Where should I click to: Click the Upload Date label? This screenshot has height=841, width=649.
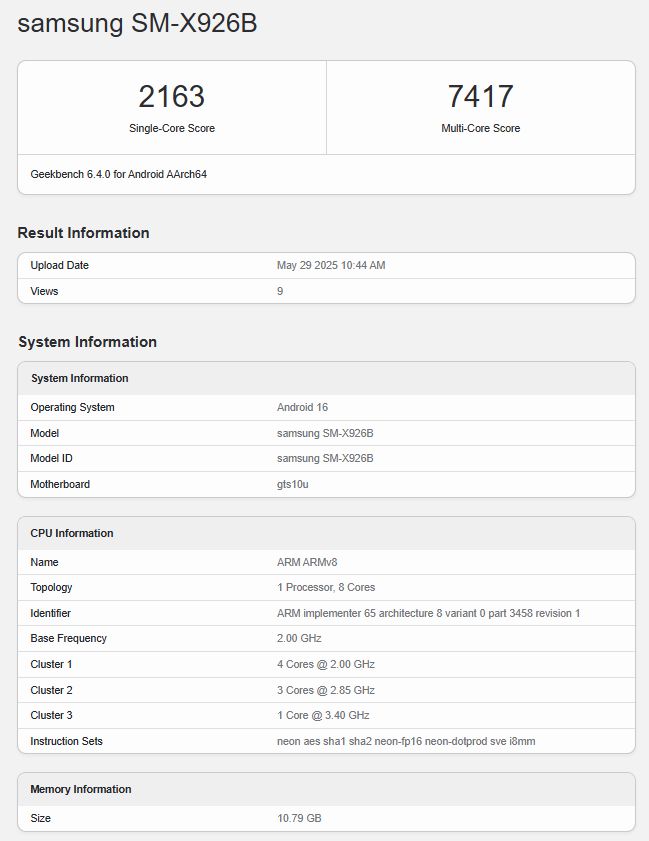click(x=60, y=265)
